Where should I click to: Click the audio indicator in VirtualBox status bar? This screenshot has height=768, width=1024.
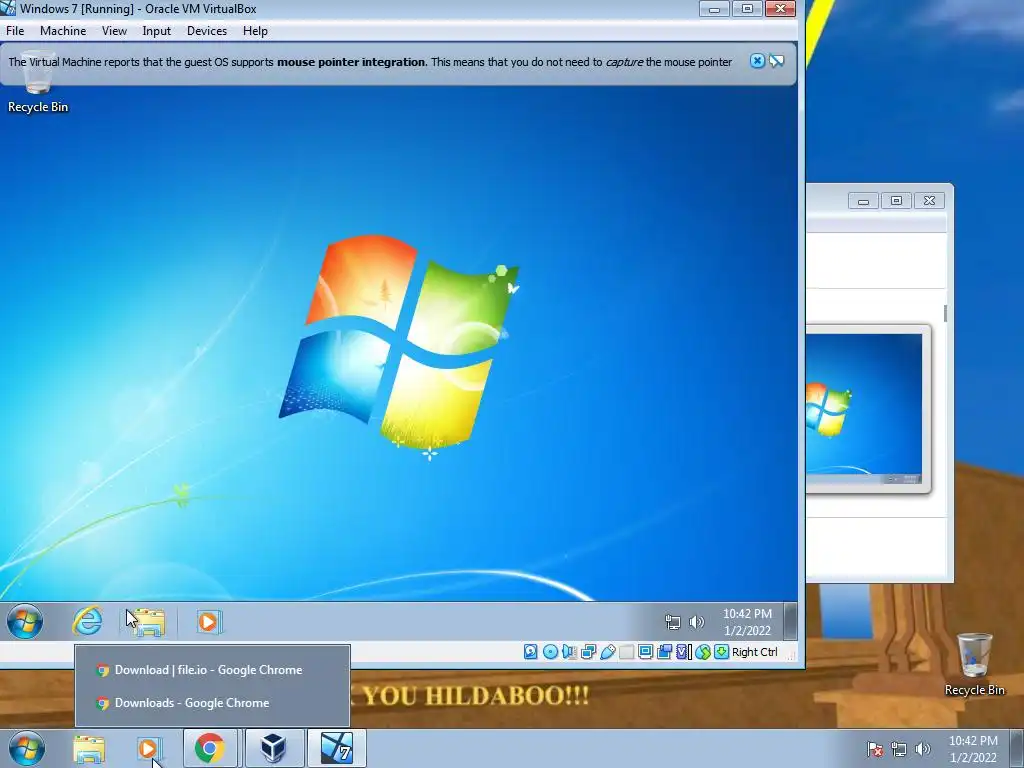pos(569,652)
